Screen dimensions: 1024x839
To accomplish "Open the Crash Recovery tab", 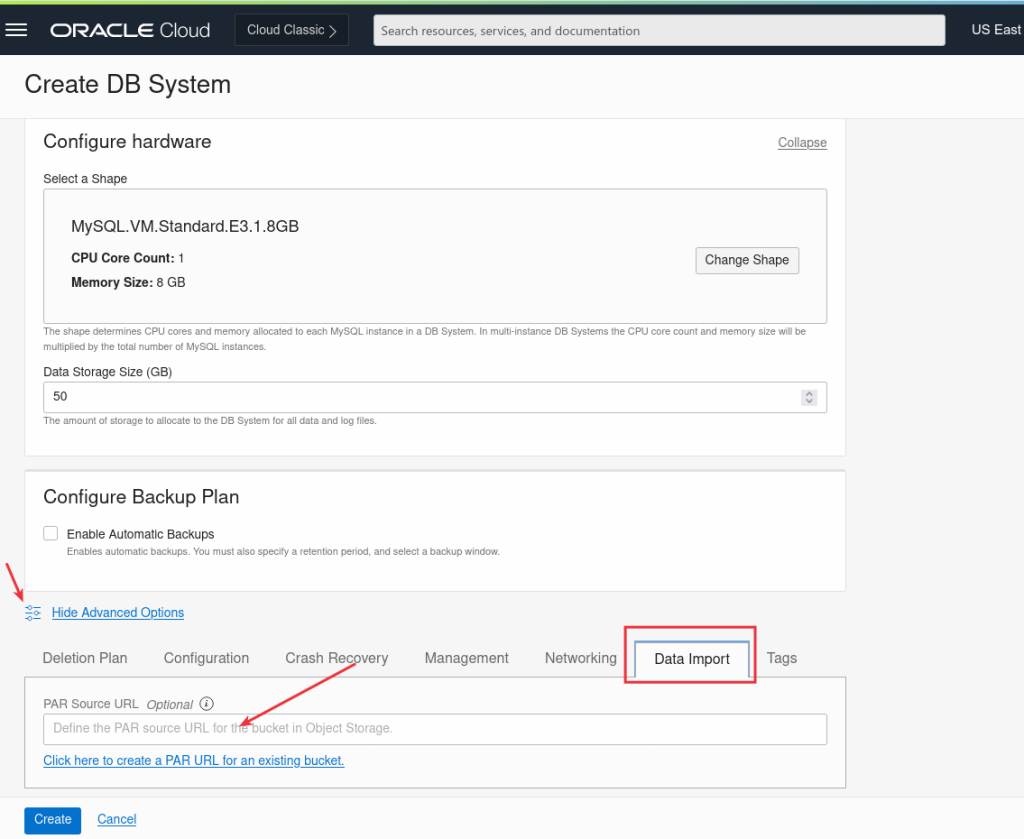I will [x=336, y=658].
